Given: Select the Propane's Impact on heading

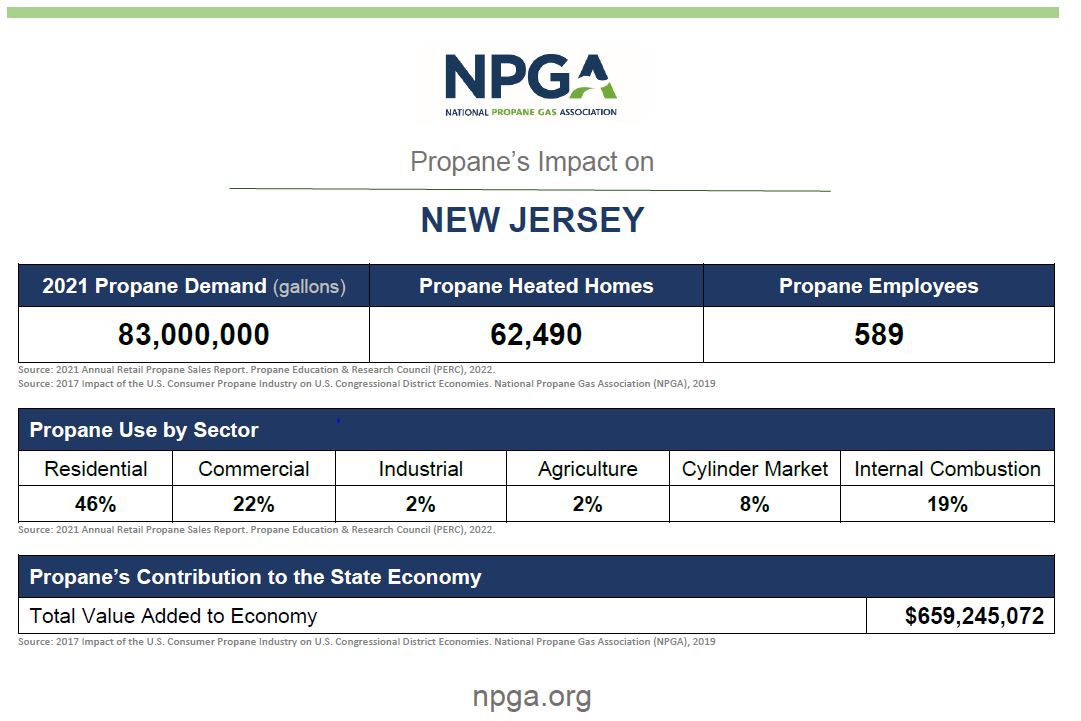Looking at the screenshot, I should pyautogui.click(x=532, y=162).
